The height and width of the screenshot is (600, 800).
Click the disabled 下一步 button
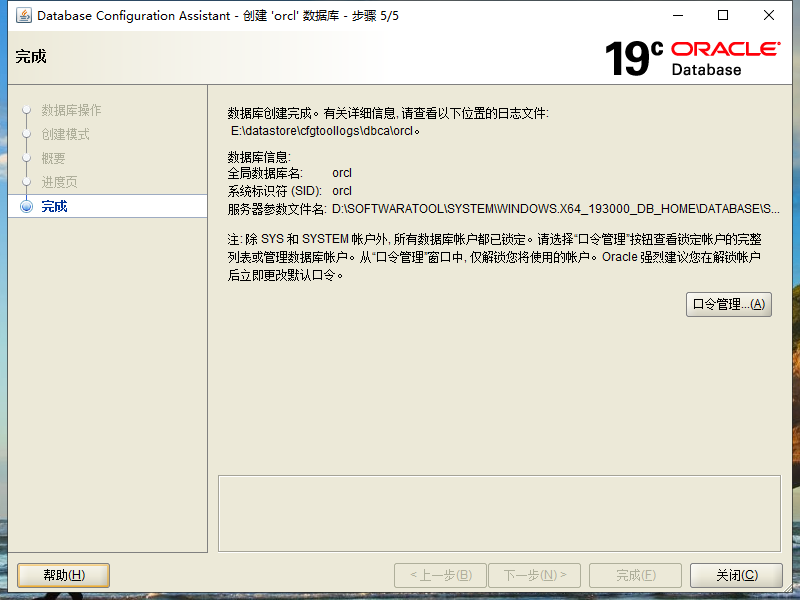tap(534, 575)
